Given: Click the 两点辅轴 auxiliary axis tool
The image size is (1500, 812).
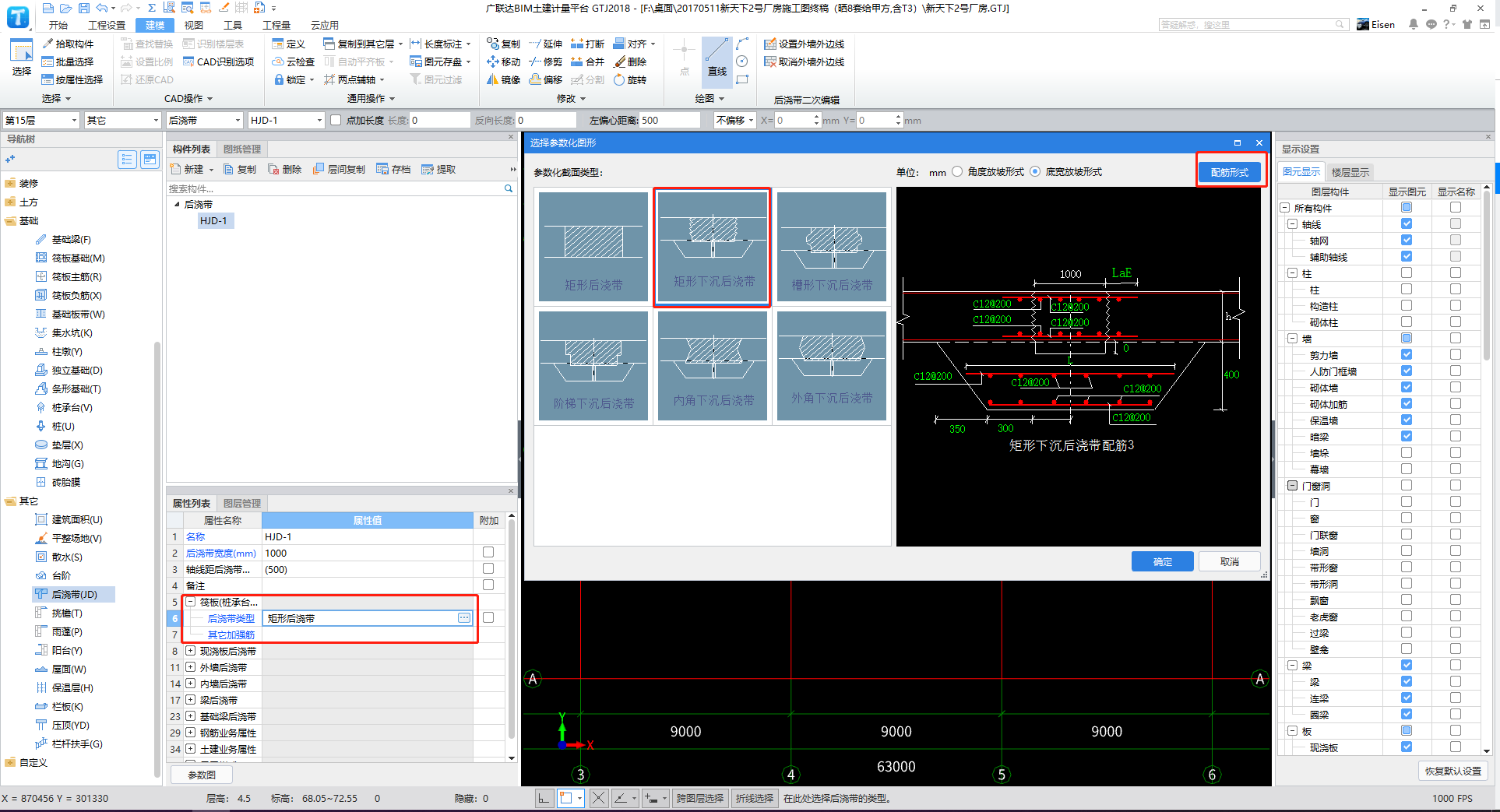Looking at the screenshot, I should (x=354, y=80).
